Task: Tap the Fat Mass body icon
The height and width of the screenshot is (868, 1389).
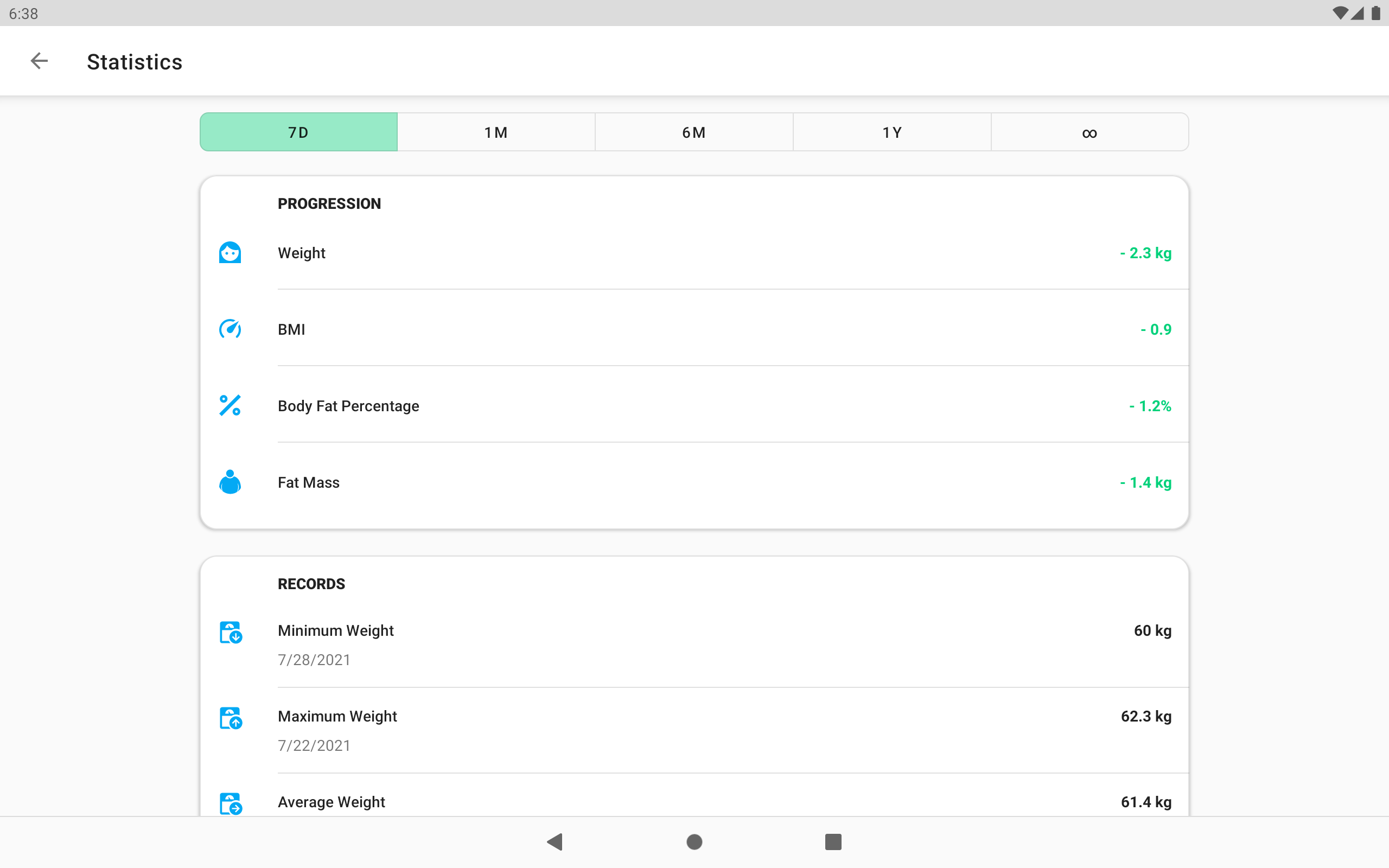Action: tap(230, 482)
